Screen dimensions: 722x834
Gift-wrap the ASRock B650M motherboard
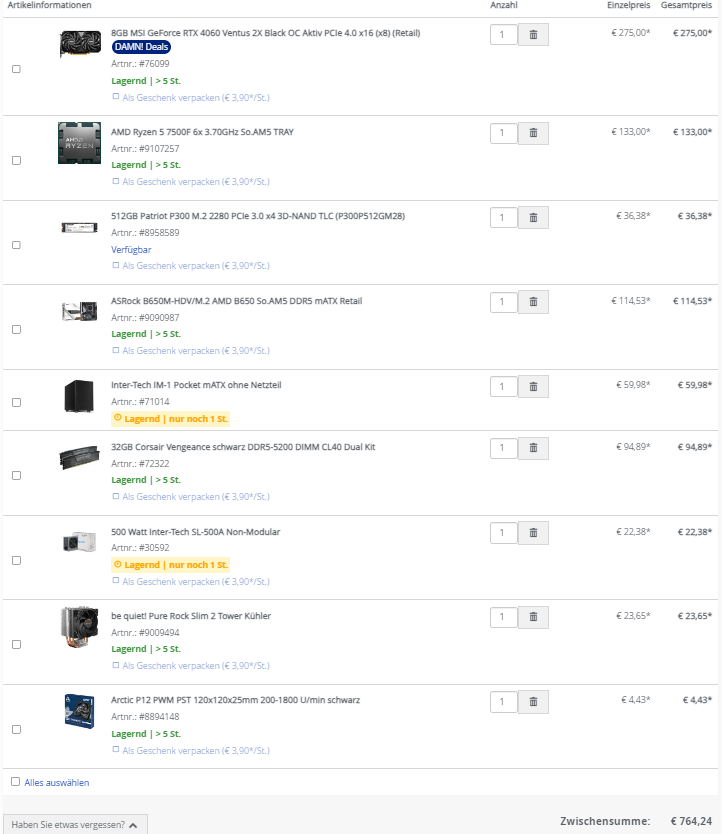pyautogui.click(x=115, y=350)
